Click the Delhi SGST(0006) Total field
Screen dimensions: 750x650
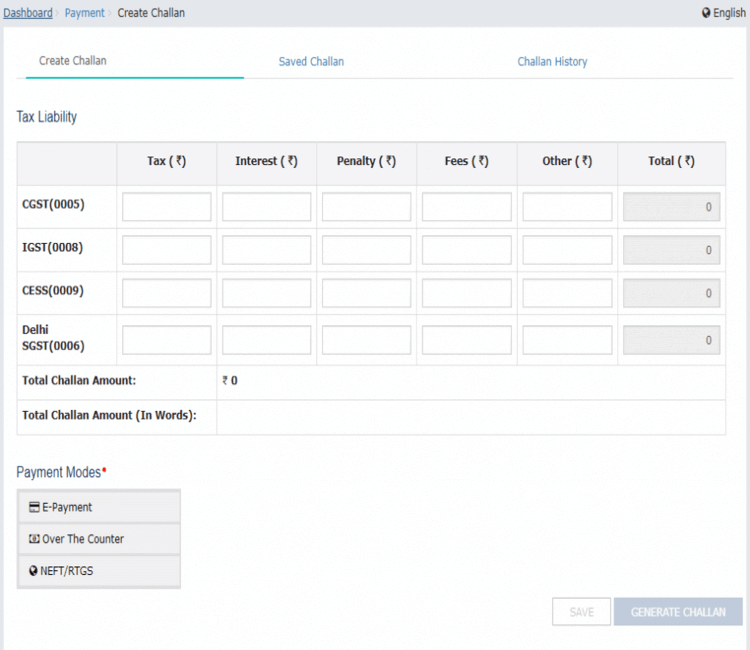(672, 340)
